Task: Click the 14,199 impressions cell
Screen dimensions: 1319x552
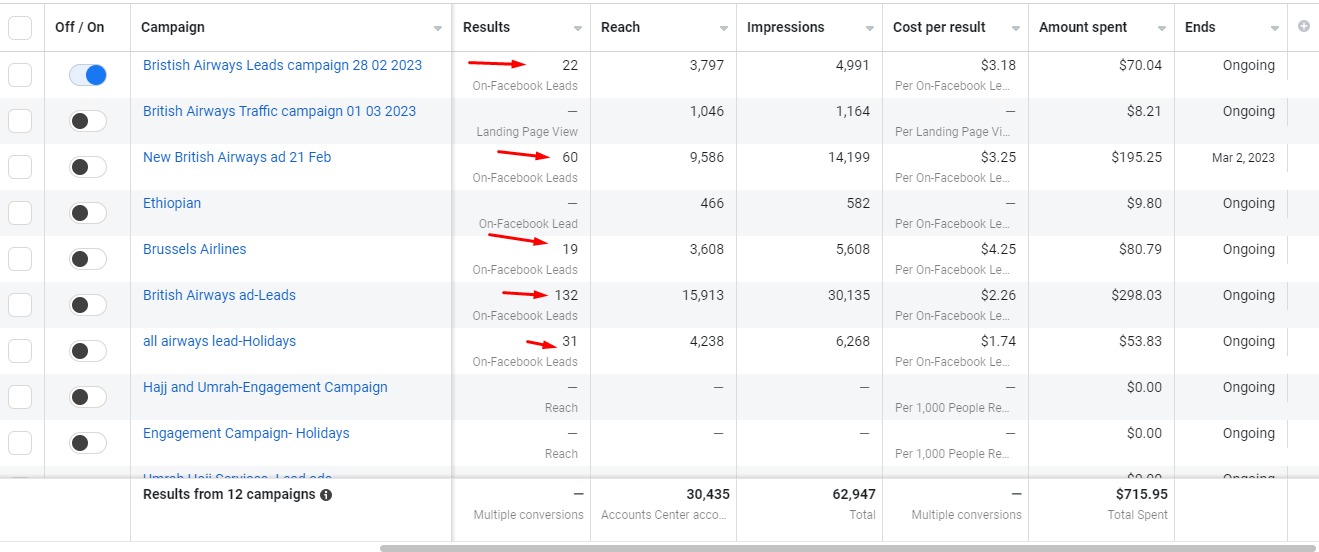Action: (x=847, y=157)
